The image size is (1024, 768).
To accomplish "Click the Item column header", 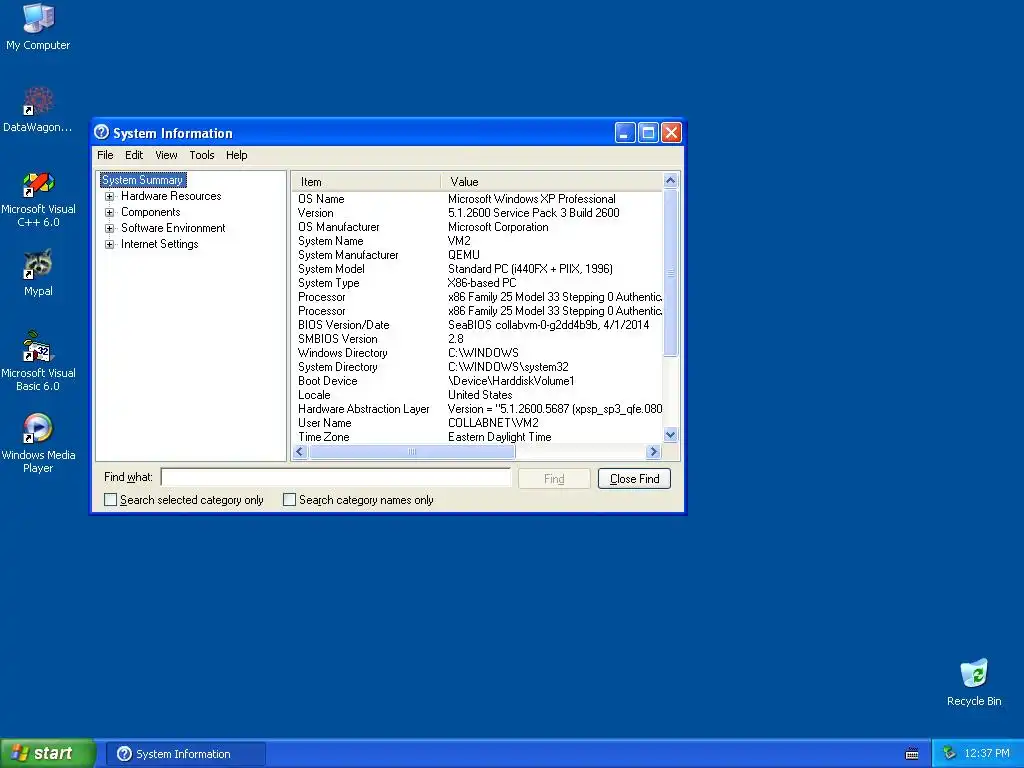I will (366, 182).
